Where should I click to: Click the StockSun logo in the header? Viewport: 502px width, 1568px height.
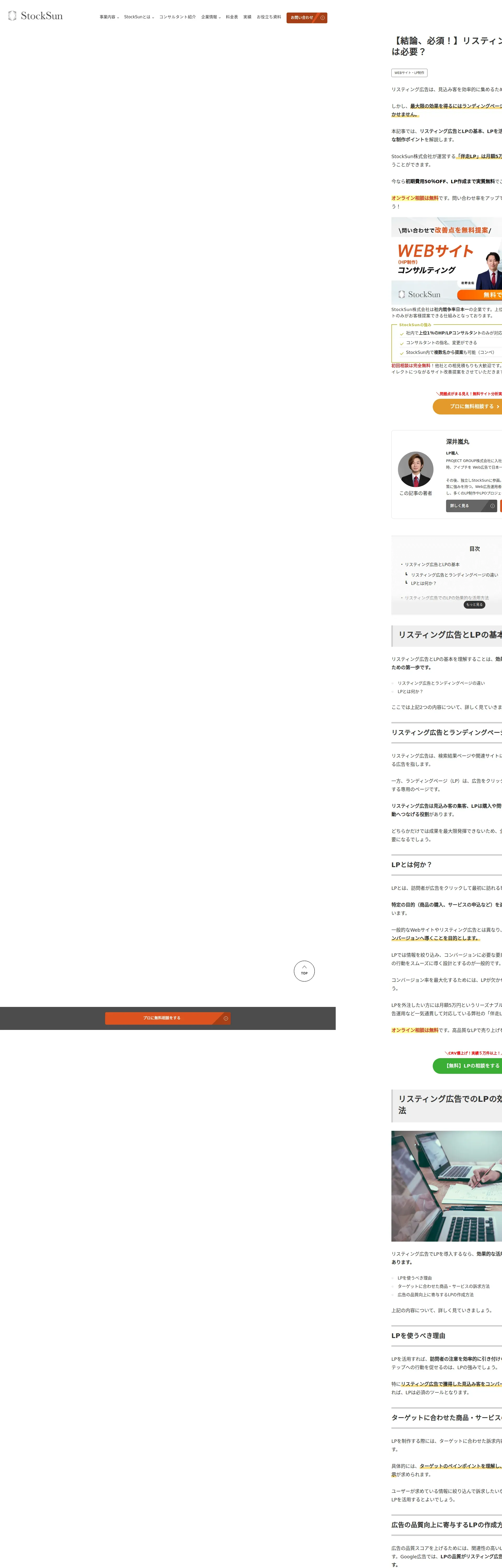35,16
